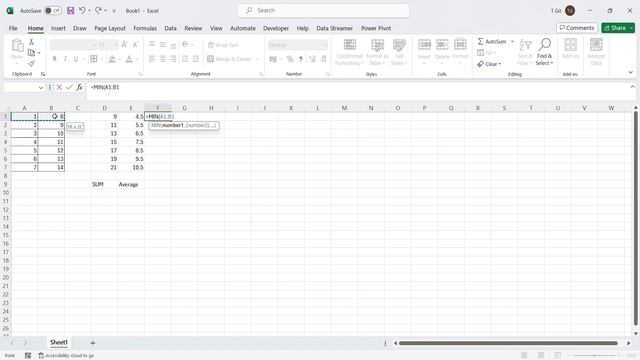Open the Comments pane button
The height and width of the screenshot is (360, 640).
coord(577,28)
